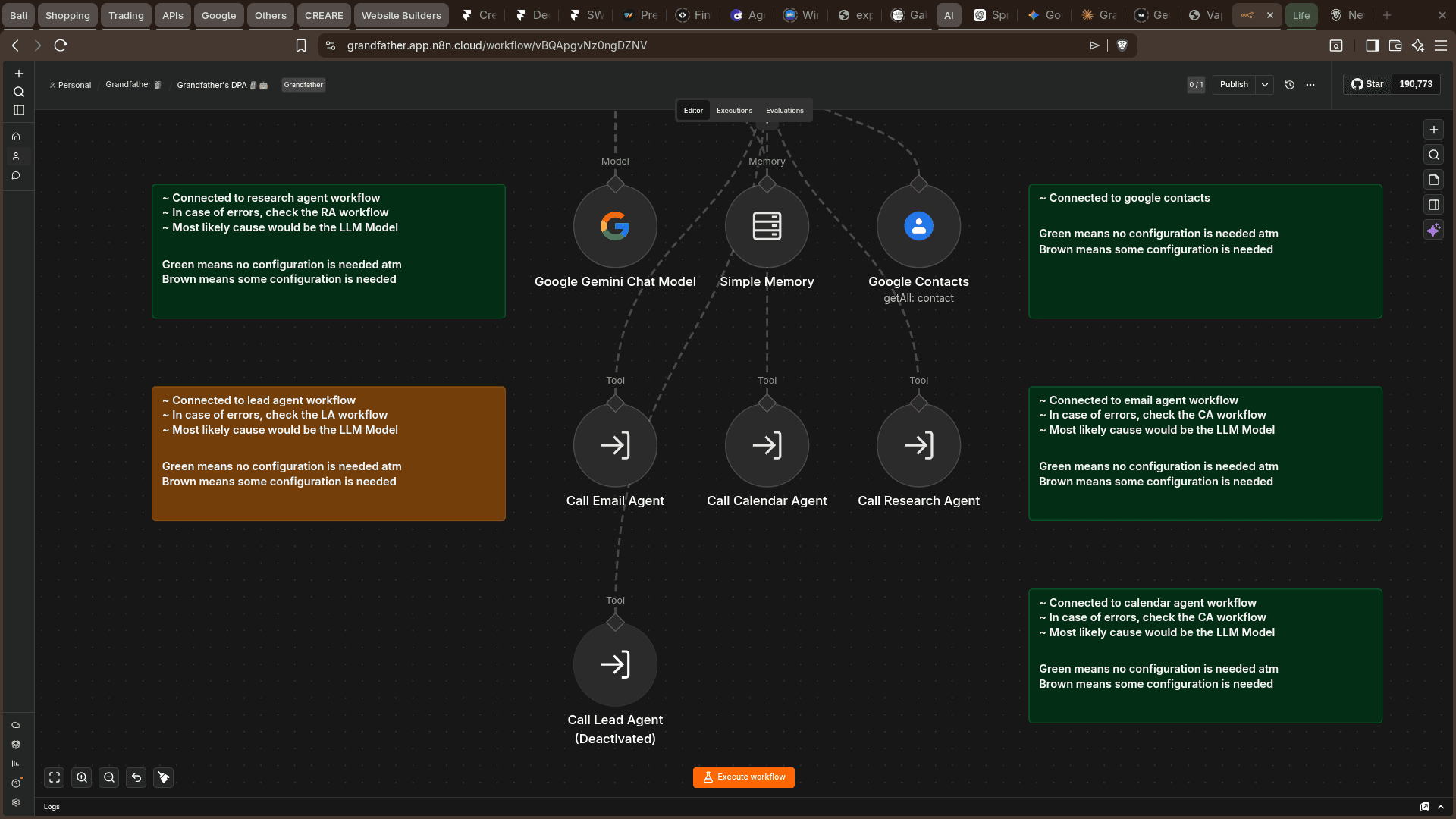Viewport: 1456px width, 819px height.
Task: Reset the canvas zoom level
Action: [x=136, y=777]
